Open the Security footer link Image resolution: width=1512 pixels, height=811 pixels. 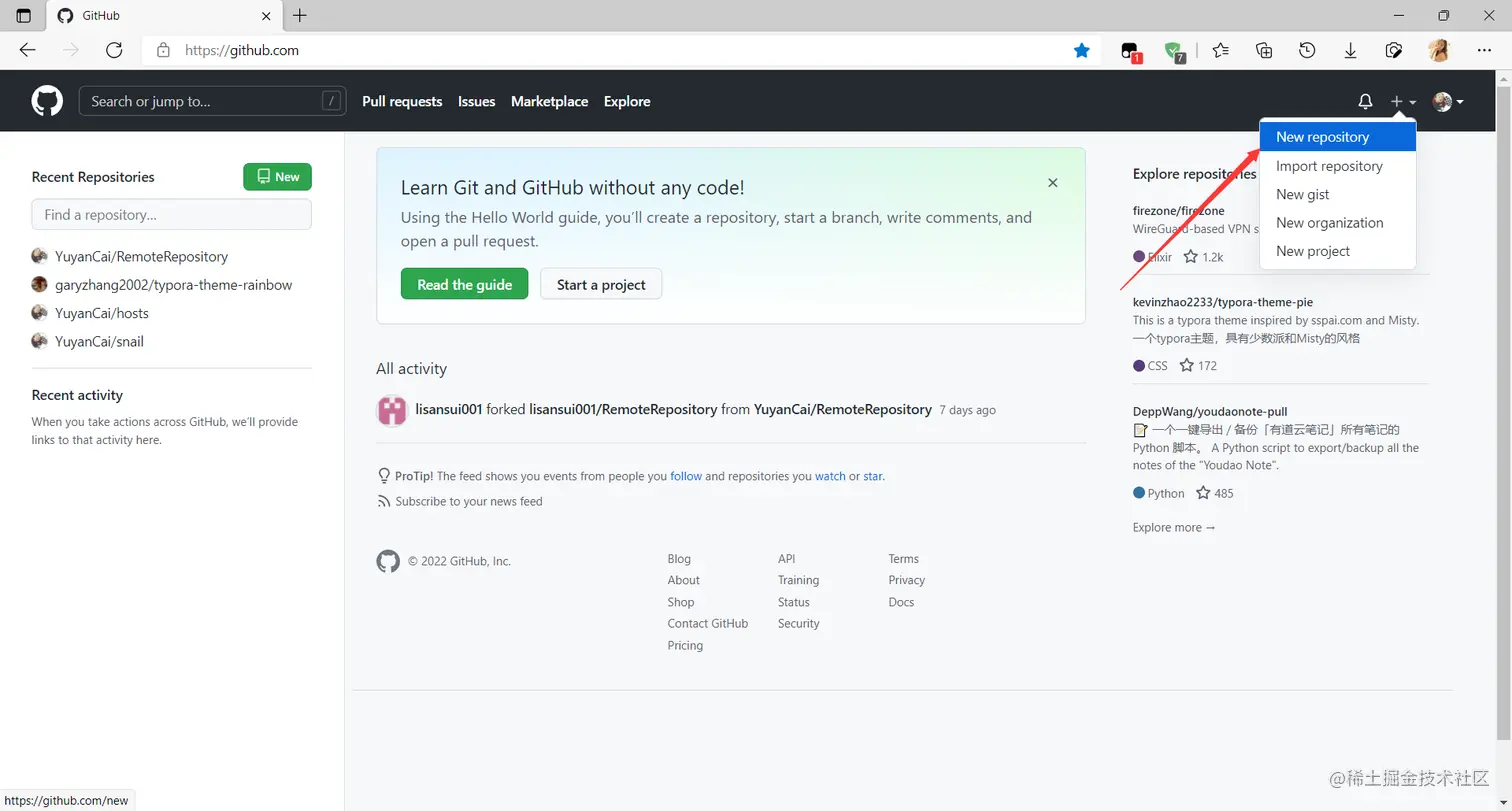click(799, 623)
